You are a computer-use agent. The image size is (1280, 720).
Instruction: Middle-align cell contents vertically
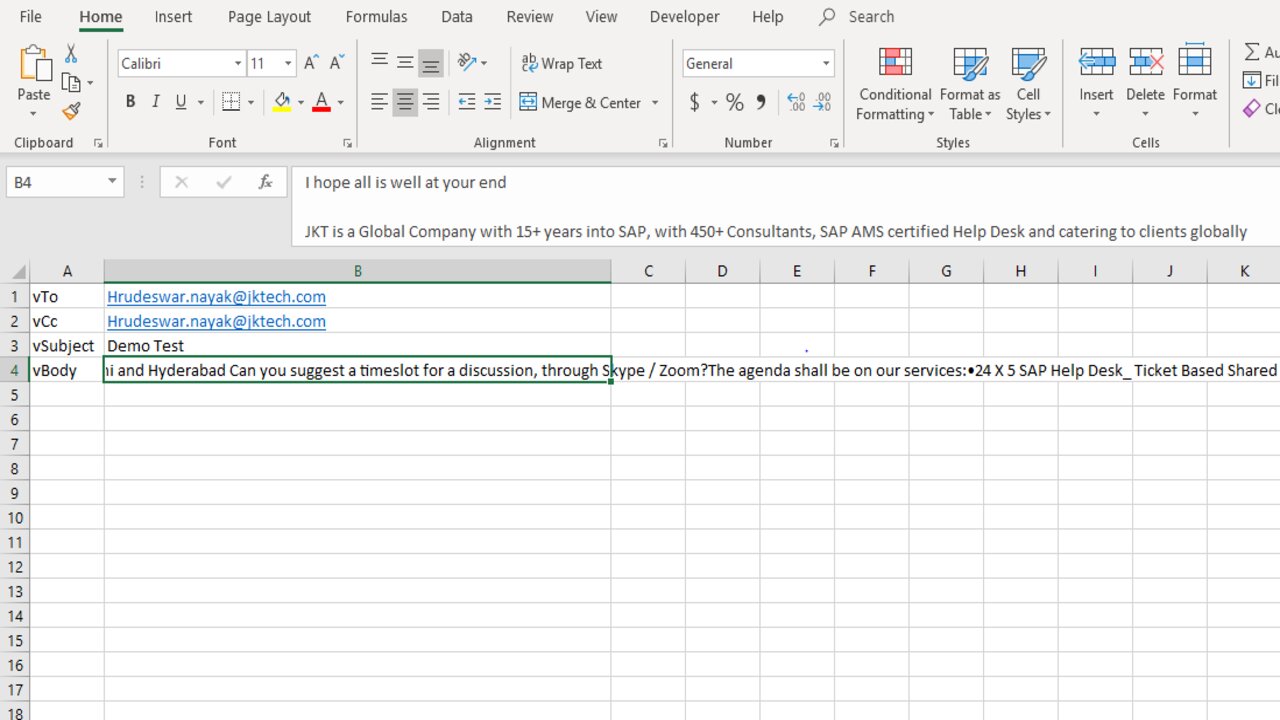405,63
